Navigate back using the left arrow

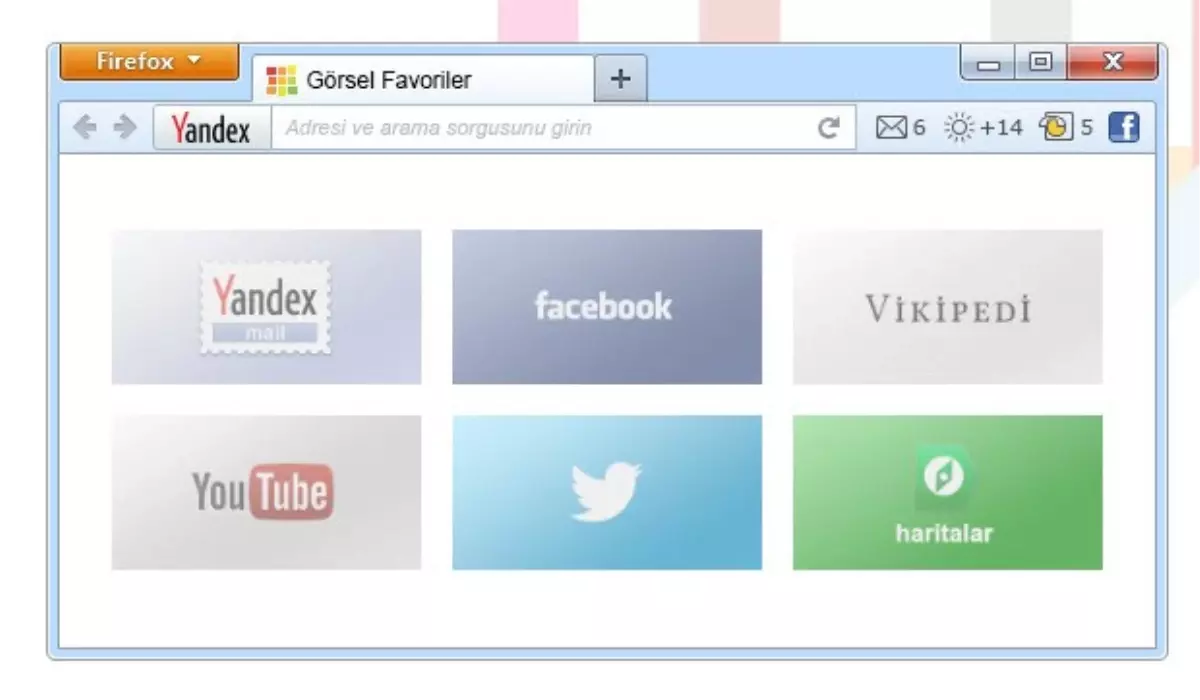click(82, 127)
